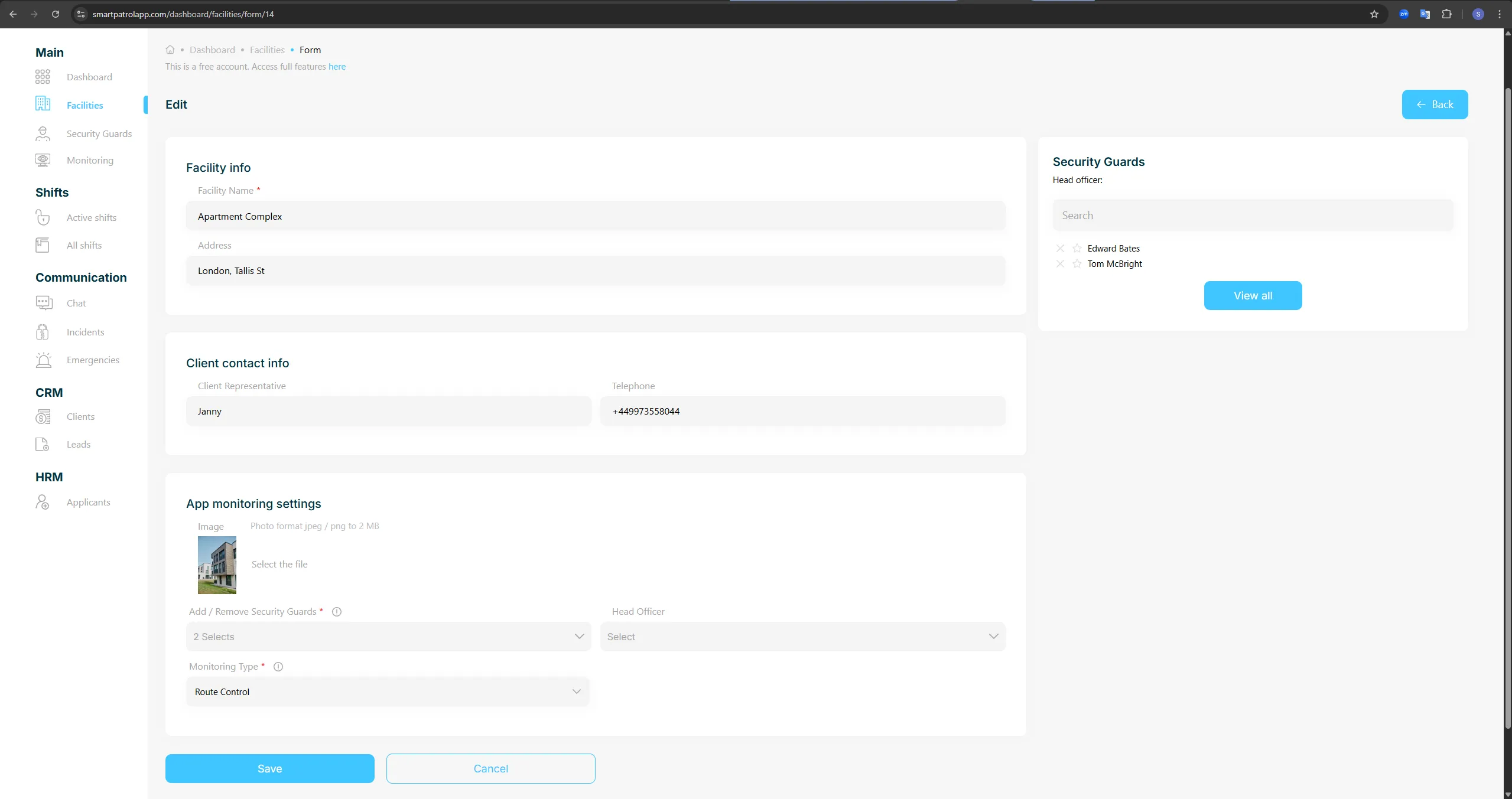Click the Security Guards person icon
Viewport: 1512px width, 799px height.
(x=43, y=133)
